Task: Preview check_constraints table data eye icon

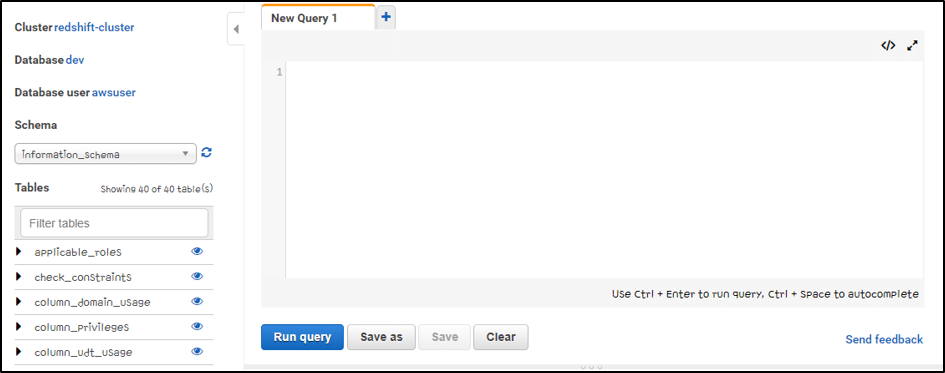Action: point(197,277)
